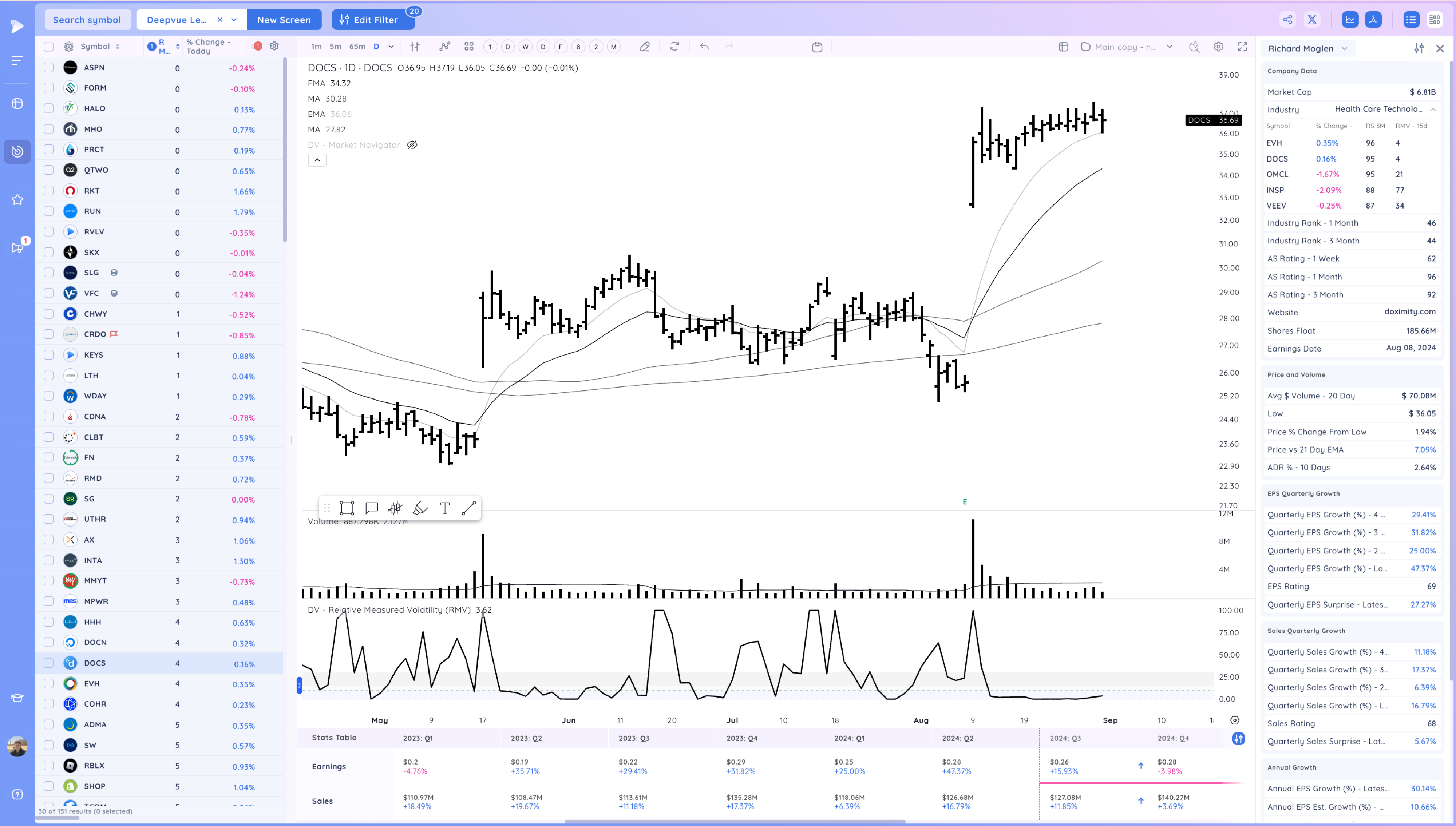Select the highlighter brush drawing tool
Image resolution: width=1456 pixels, height=826 pixels.
tap(420, 508)
